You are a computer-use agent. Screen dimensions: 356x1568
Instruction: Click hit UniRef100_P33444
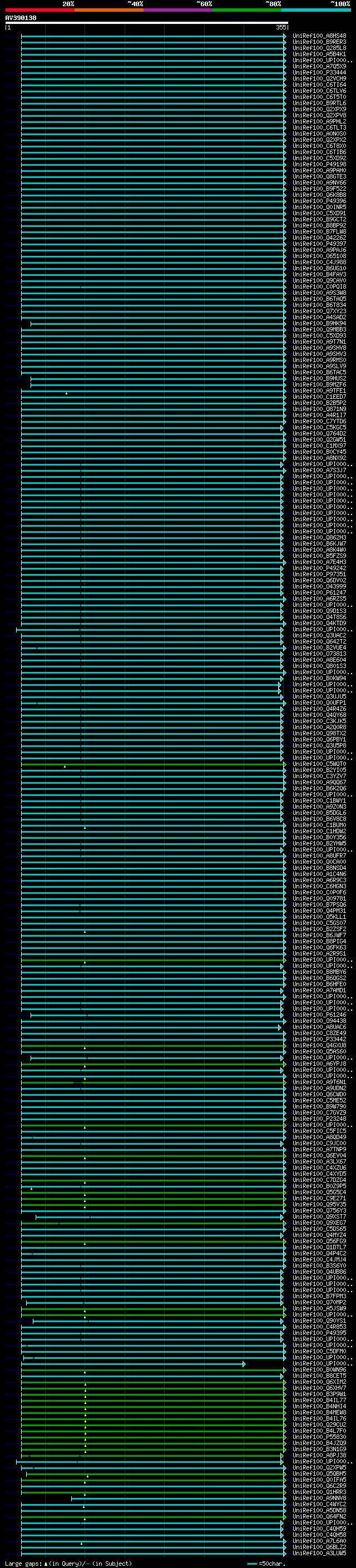point(319,72)
